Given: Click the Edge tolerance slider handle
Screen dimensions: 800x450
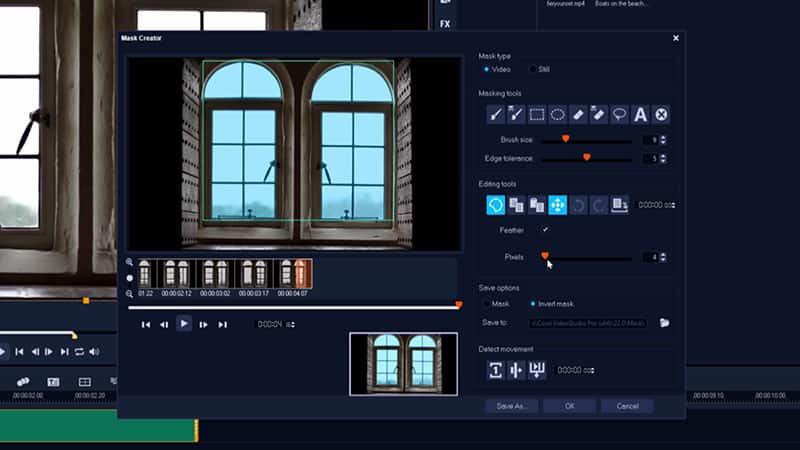Looking at the screenshot, I should pos(586,157).
